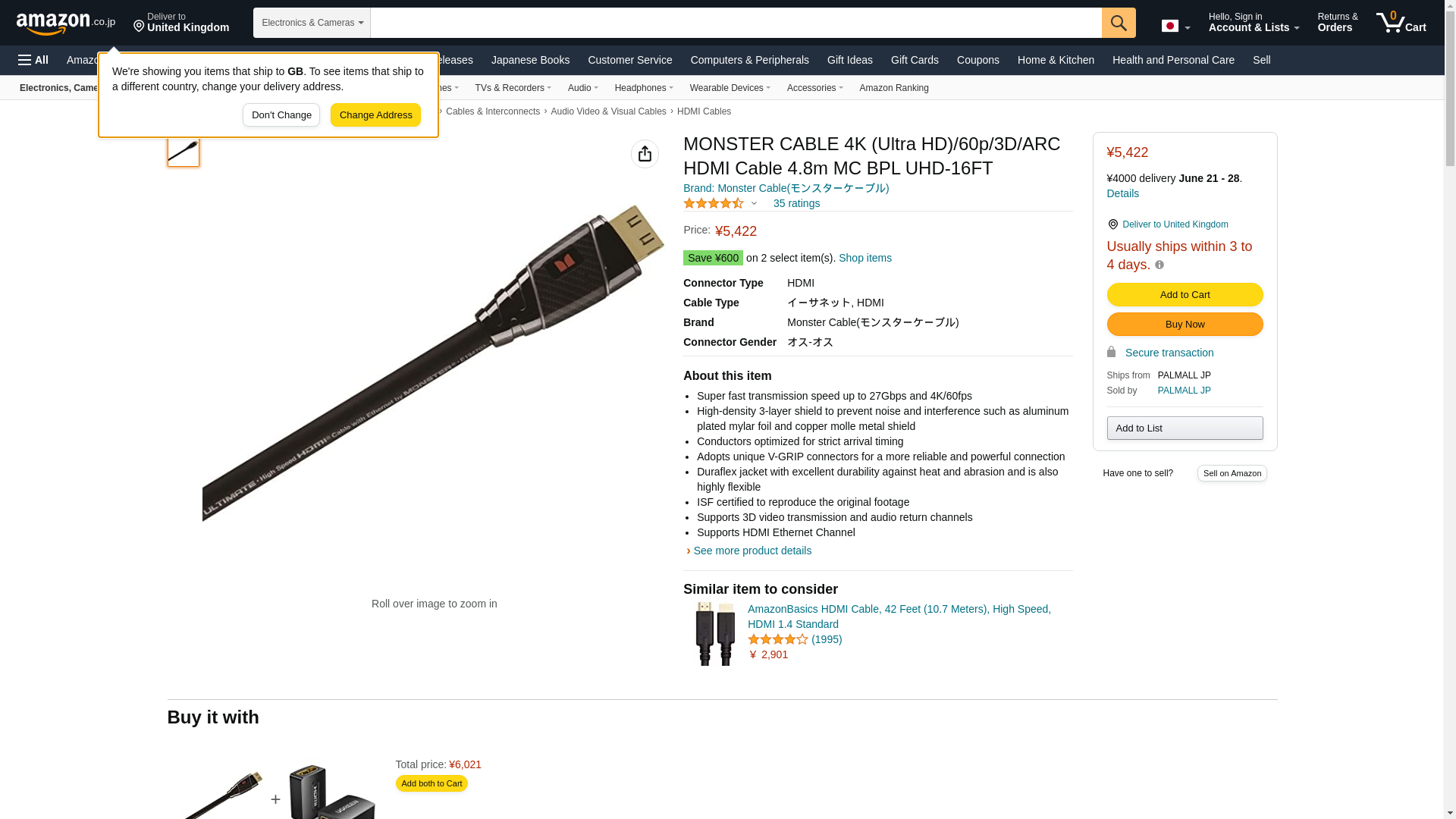Open the All hamburger menu

coord(33,60)
